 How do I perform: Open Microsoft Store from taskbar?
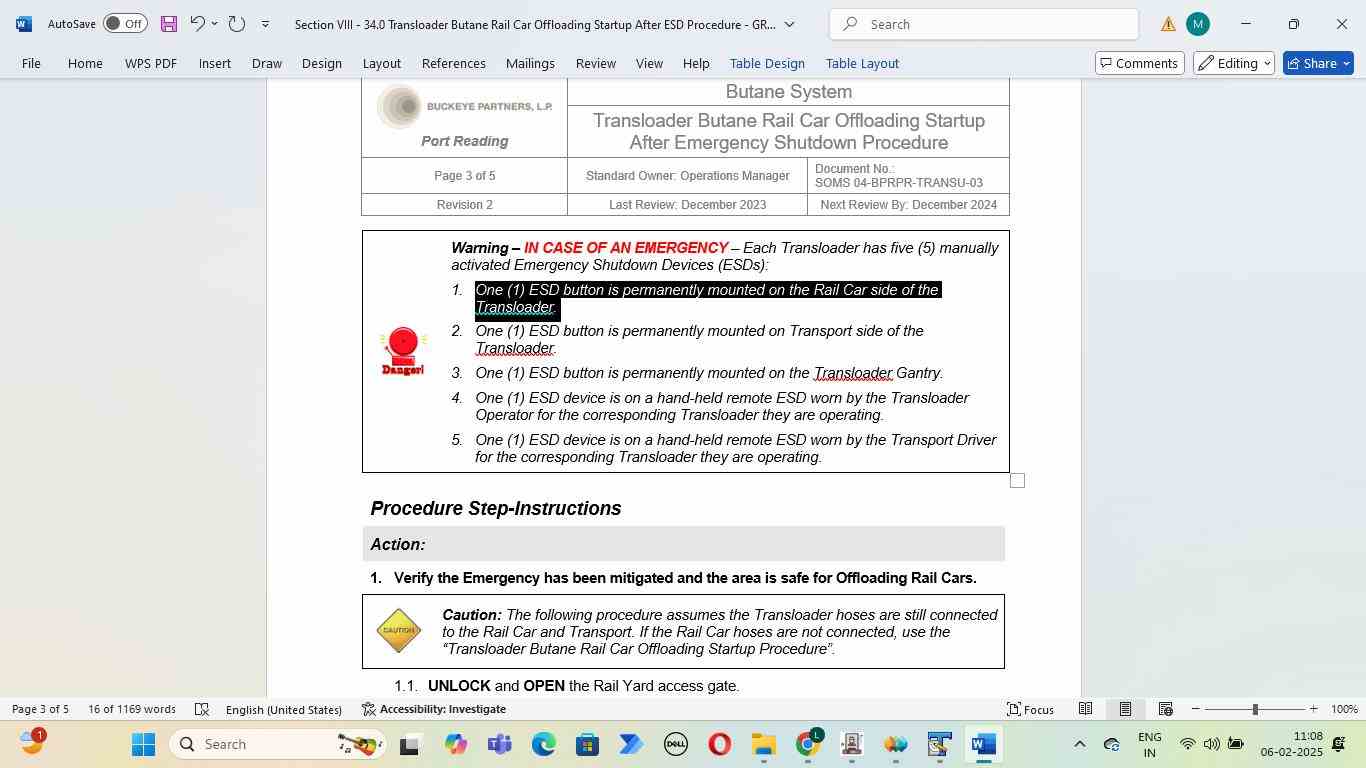587,744
